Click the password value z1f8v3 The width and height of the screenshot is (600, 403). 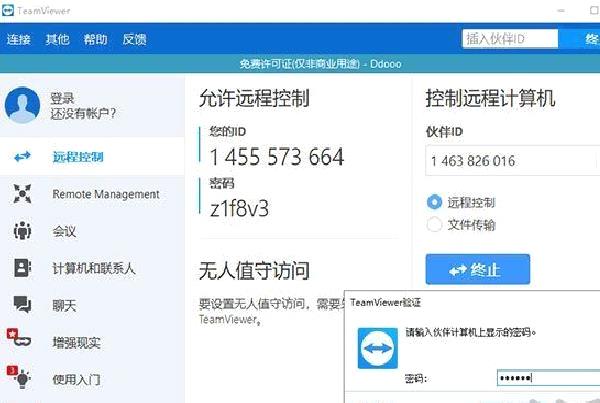click(x=240, y=209)
